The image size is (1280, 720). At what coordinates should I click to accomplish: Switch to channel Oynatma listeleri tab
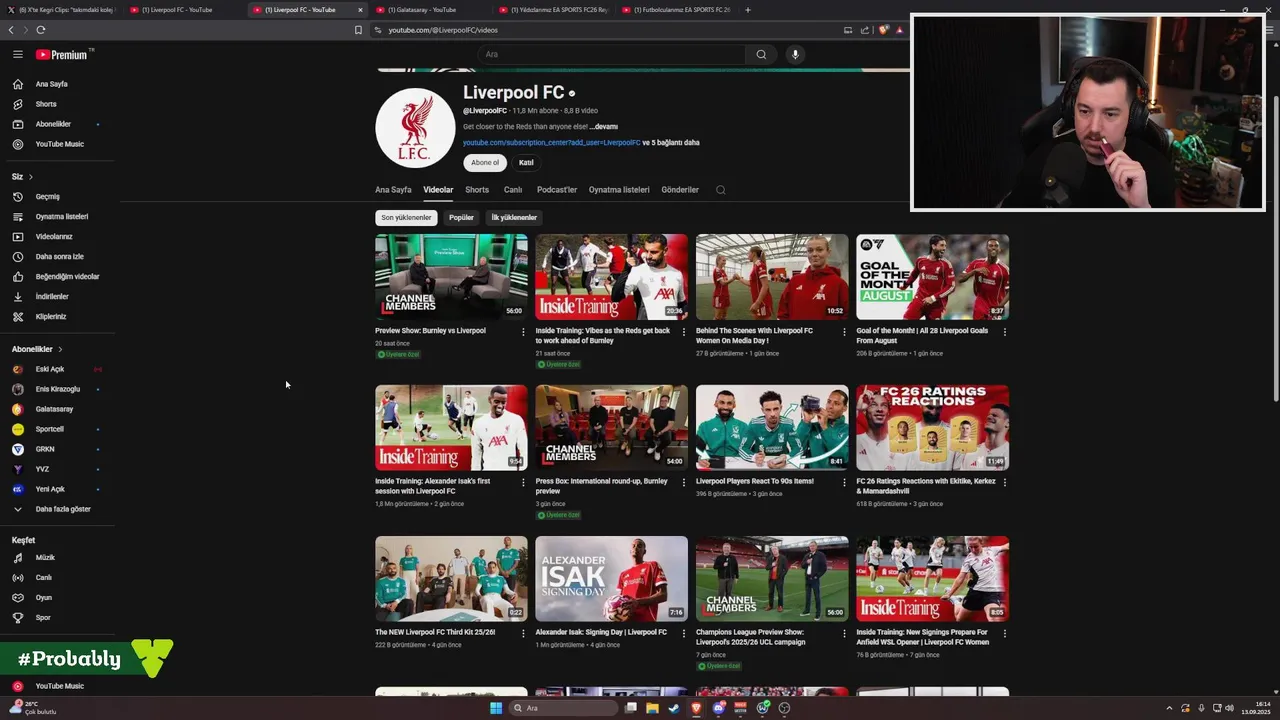tap(619, 190)
